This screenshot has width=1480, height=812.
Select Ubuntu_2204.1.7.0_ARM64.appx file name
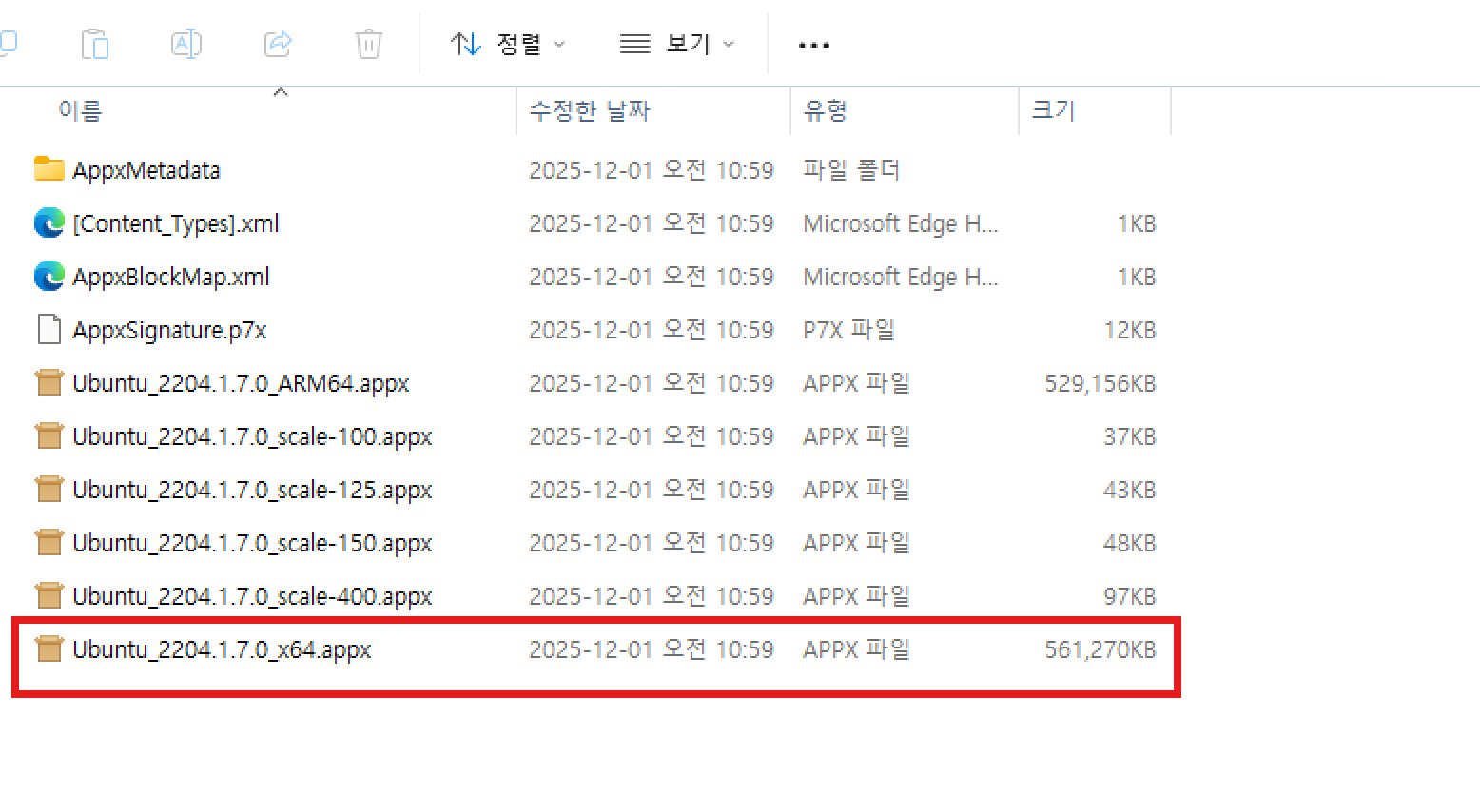241,383
